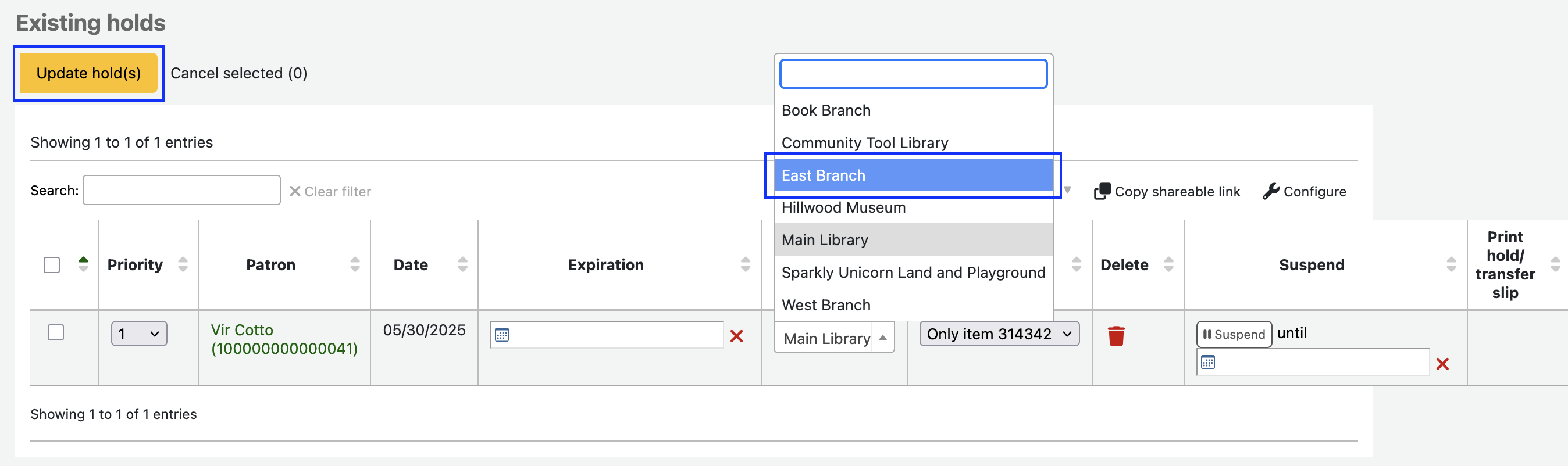Click the Copy shareable link icon
The width and height of the screenshot is (1568, 466).
click(x=1102, y=191)
